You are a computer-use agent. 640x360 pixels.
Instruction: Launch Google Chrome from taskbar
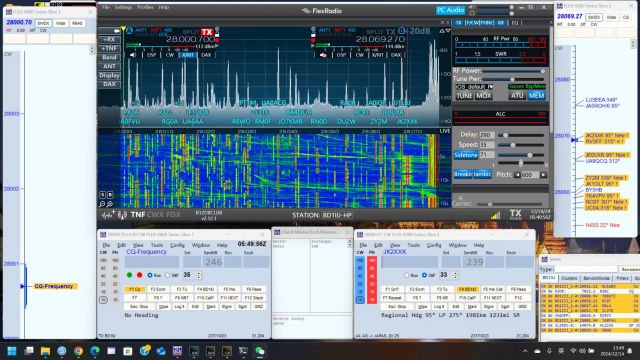78,351
